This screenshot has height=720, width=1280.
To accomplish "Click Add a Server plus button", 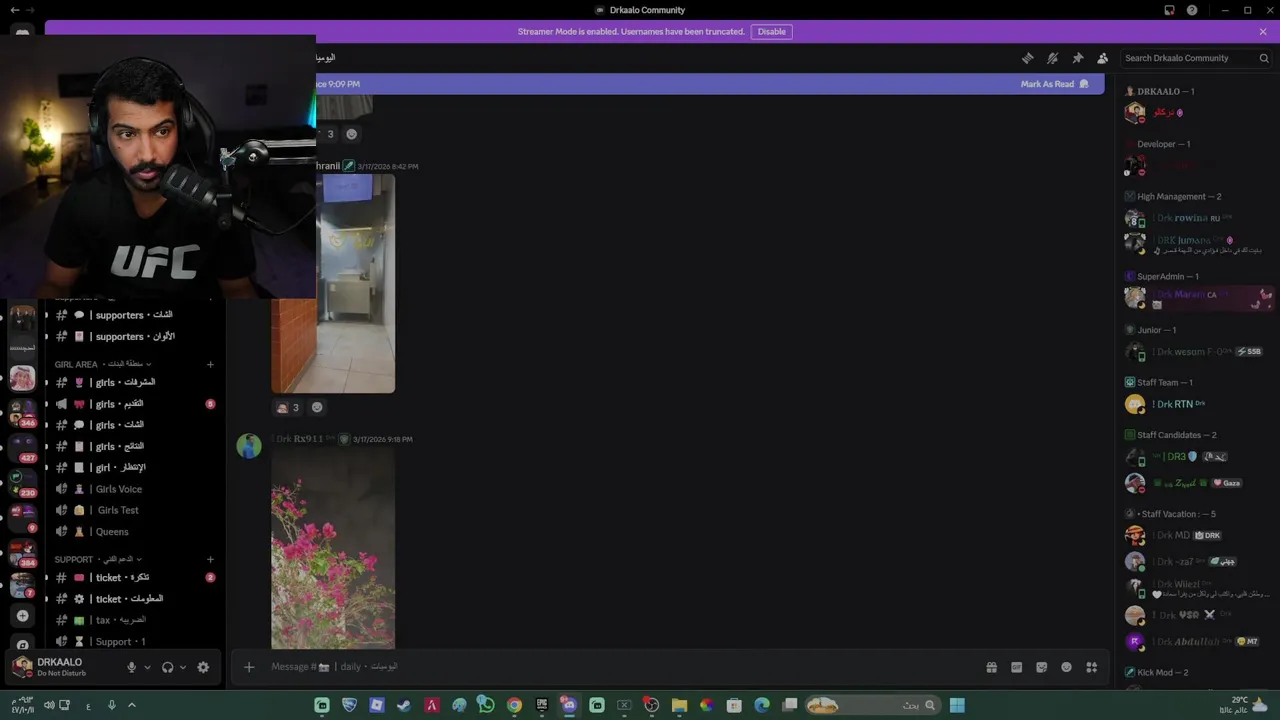I will tap(22, 616).
